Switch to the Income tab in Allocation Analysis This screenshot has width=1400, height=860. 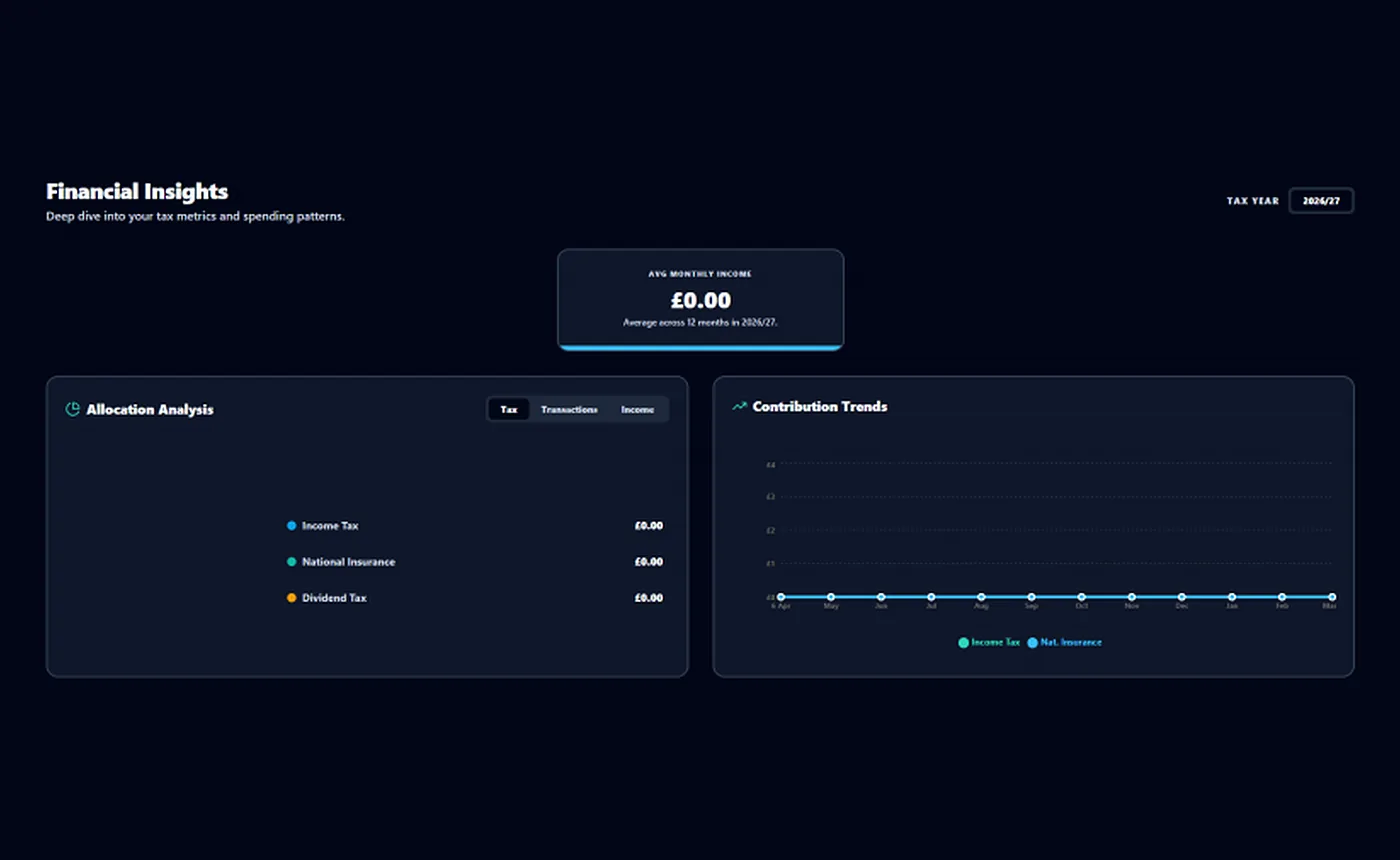tap(637, 409)
